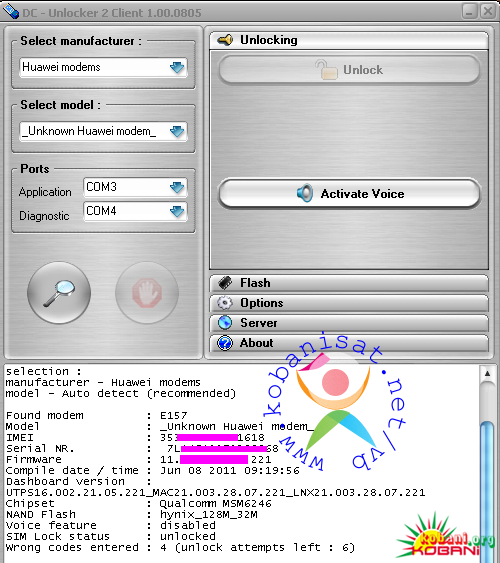Click the gear icon beside Options

tap(225, 303)
